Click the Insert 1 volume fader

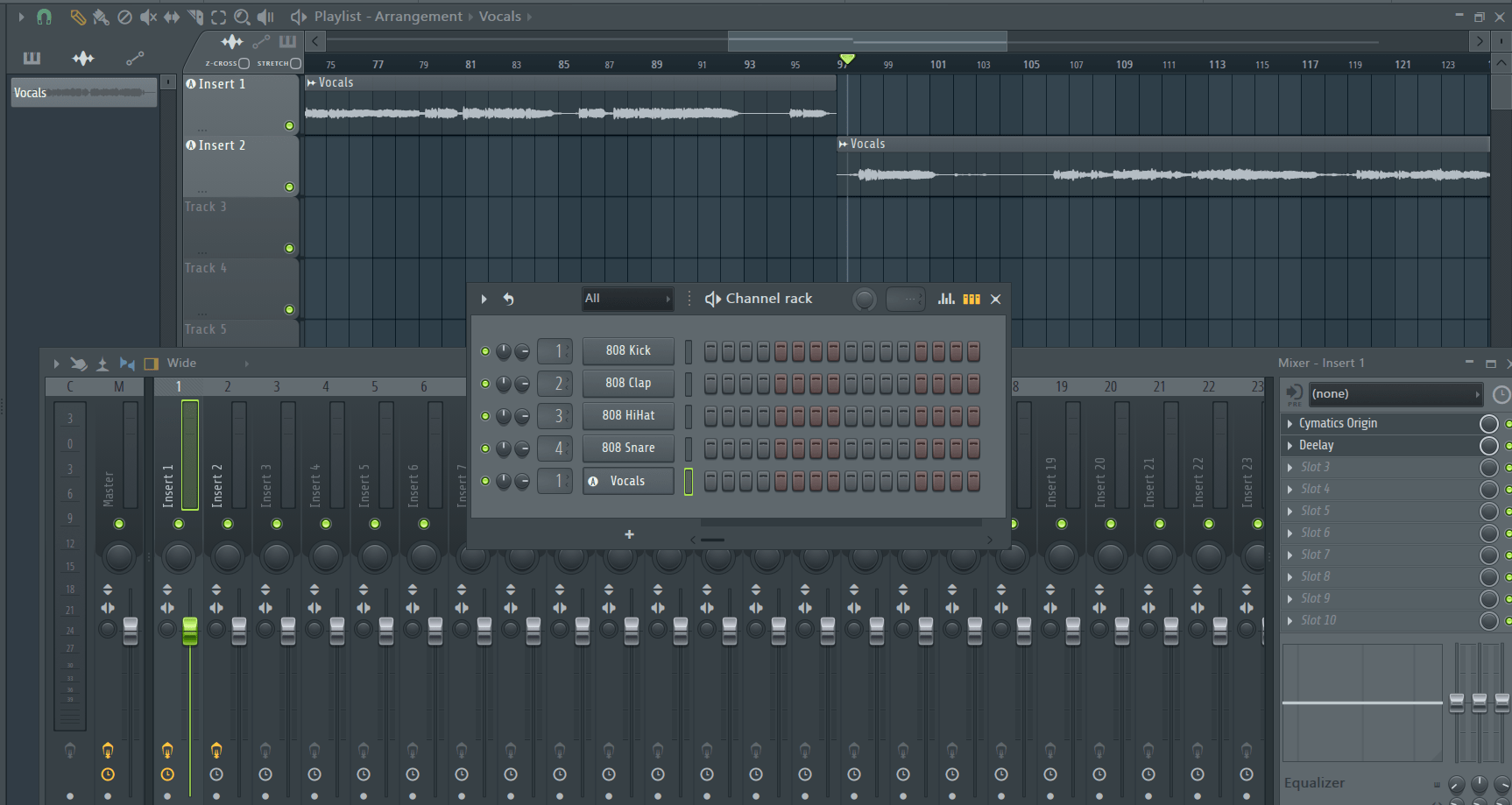pos(190,631)
